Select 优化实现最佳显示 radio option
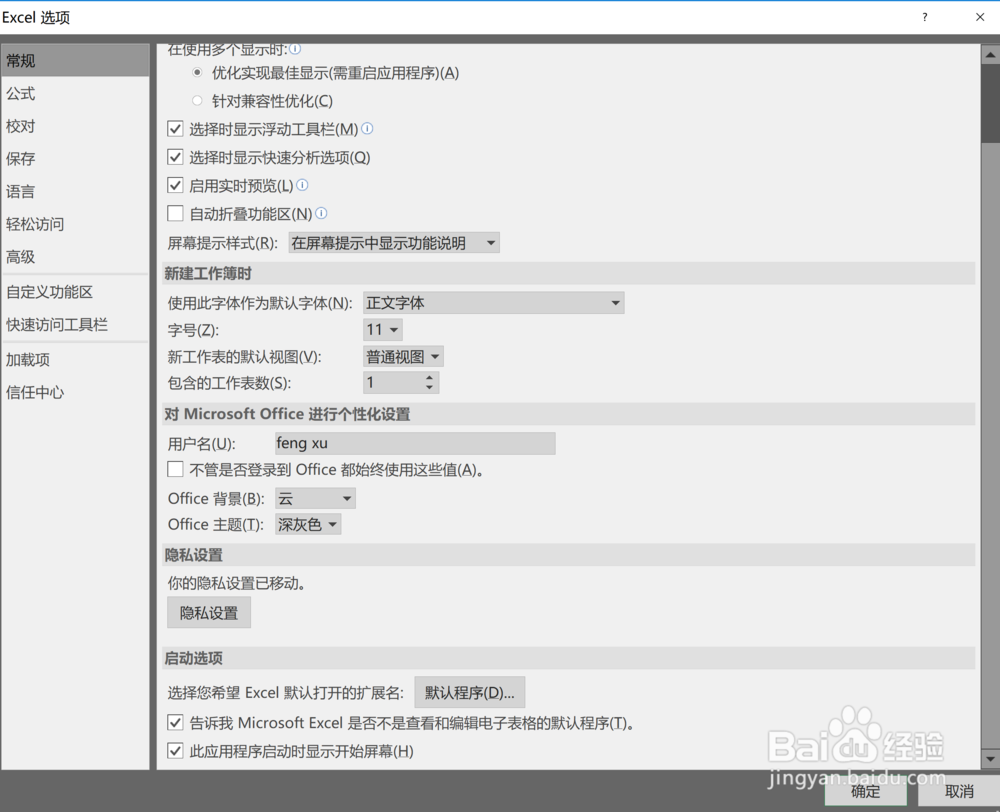Viewport: 1000px width, 812px height. click(x=198, y=73)
